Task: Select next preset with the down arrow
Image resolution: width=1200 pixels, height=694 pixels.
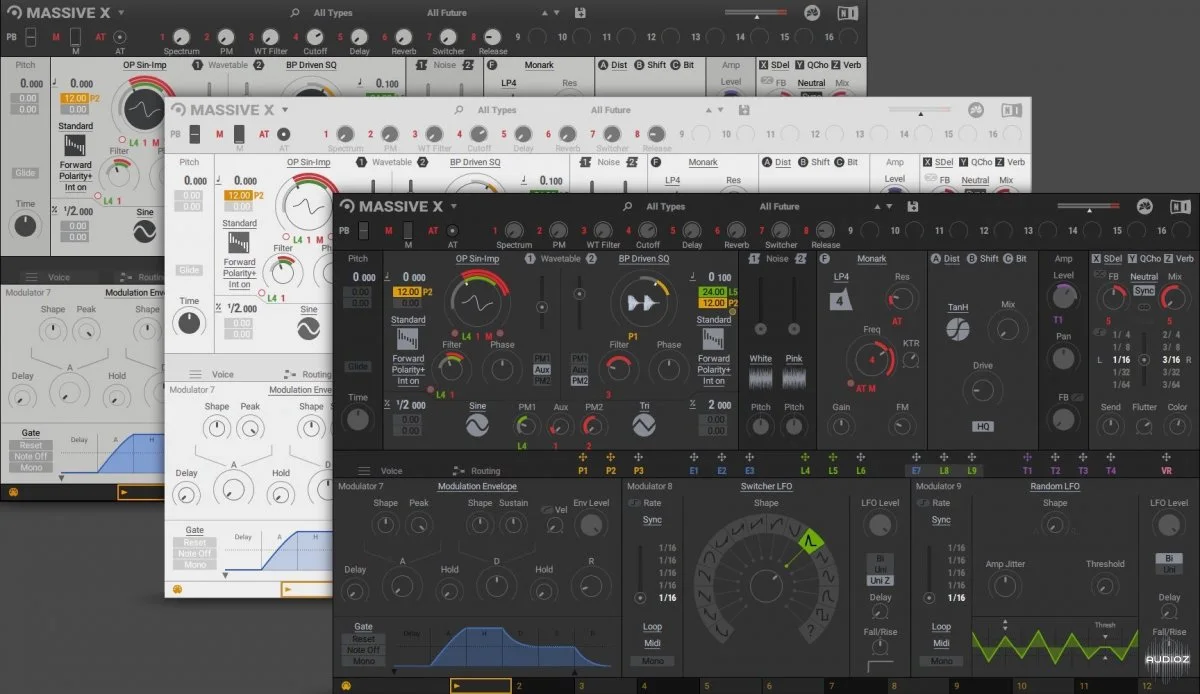Action: tap(891, 207)
